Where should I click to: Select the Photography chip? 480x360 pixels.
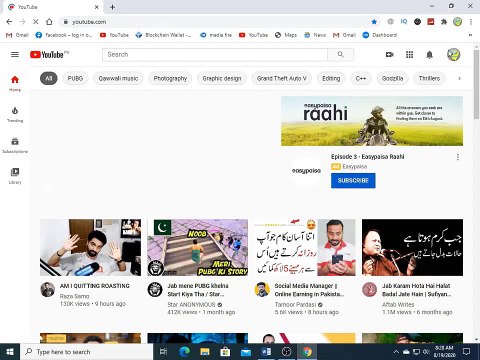(x=170, y=78)
